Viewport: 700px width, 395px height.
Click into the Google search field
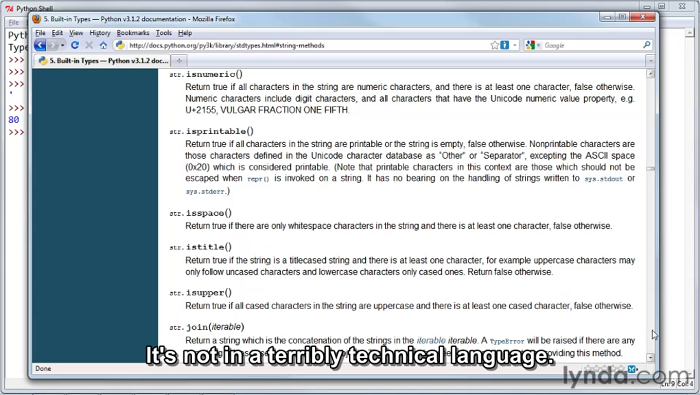click(x=592, y=45)
